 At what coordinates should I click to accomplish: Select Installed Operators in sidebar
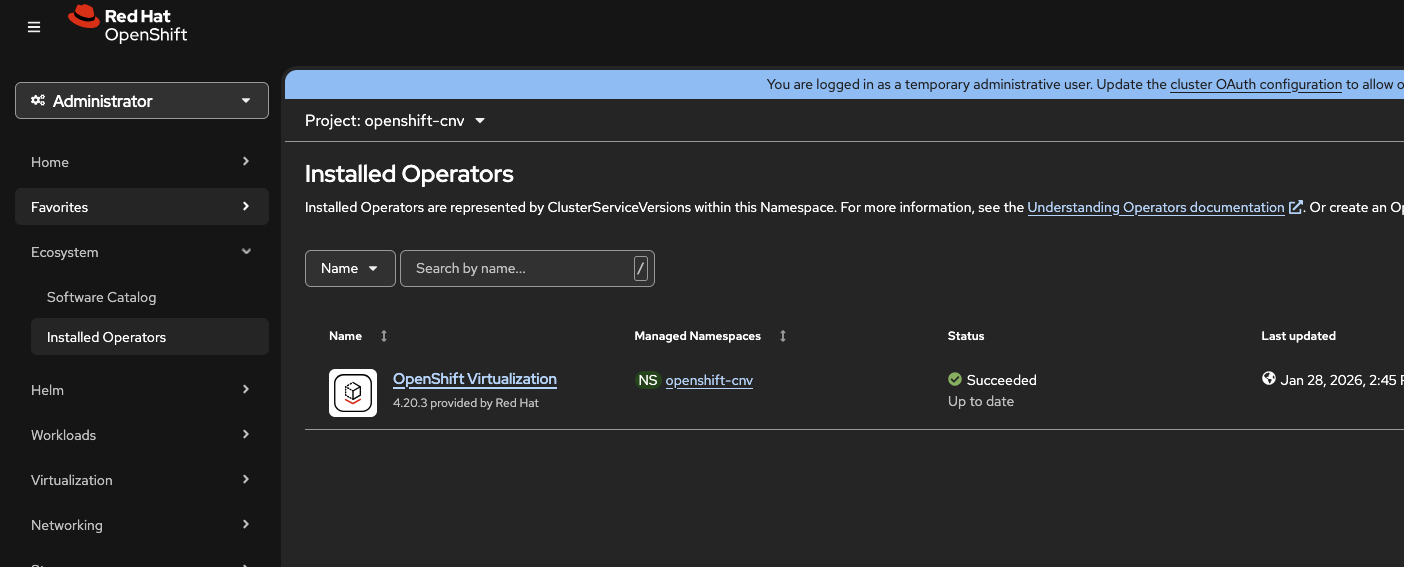(x=150, y=337)
